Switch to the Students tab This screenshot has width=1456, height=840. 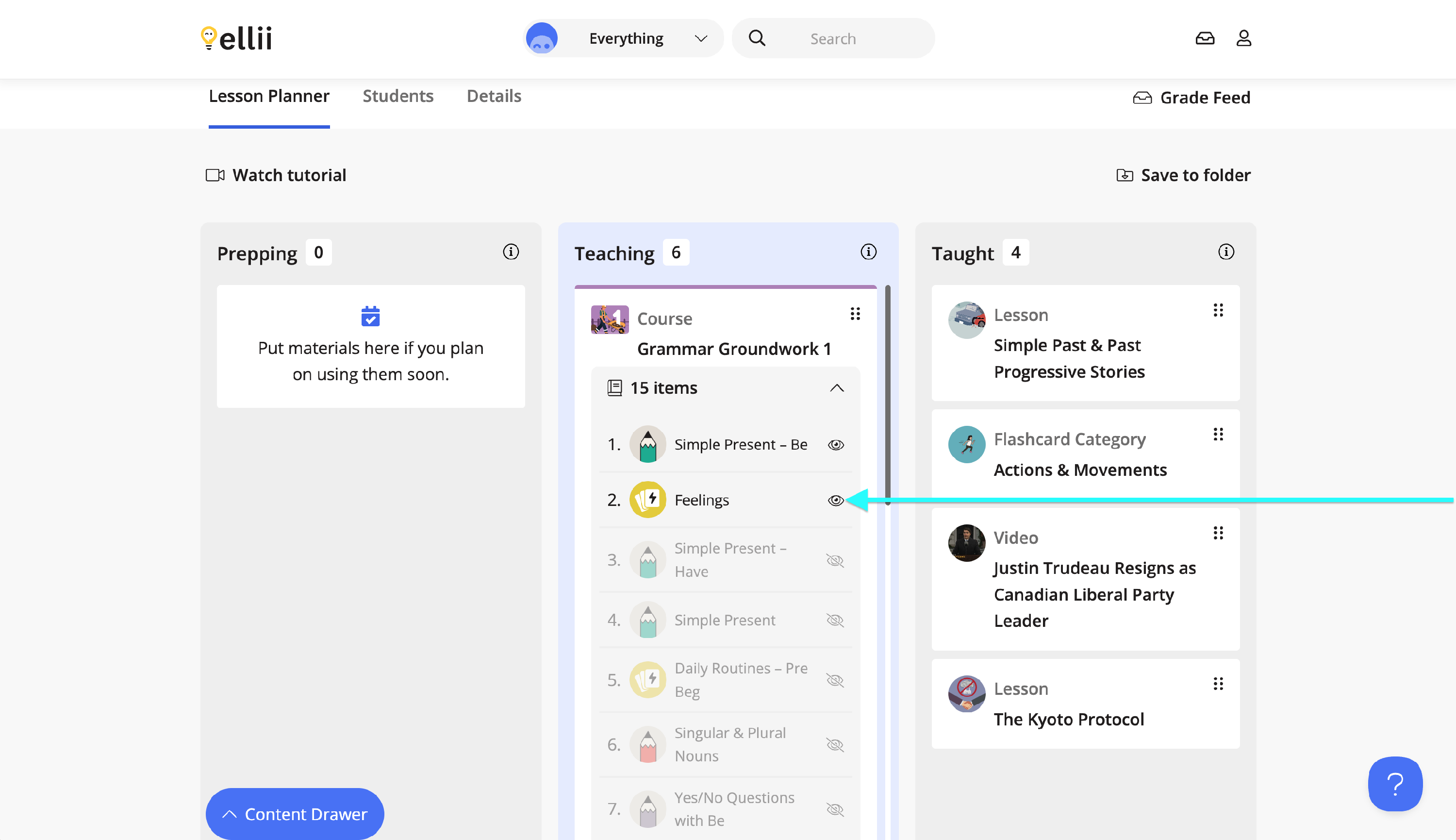pos(398,96)
